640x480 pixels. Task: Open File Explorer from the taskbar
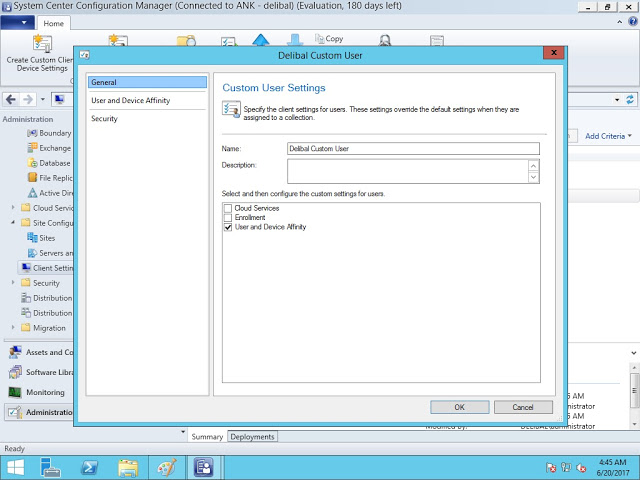[128, 466]
